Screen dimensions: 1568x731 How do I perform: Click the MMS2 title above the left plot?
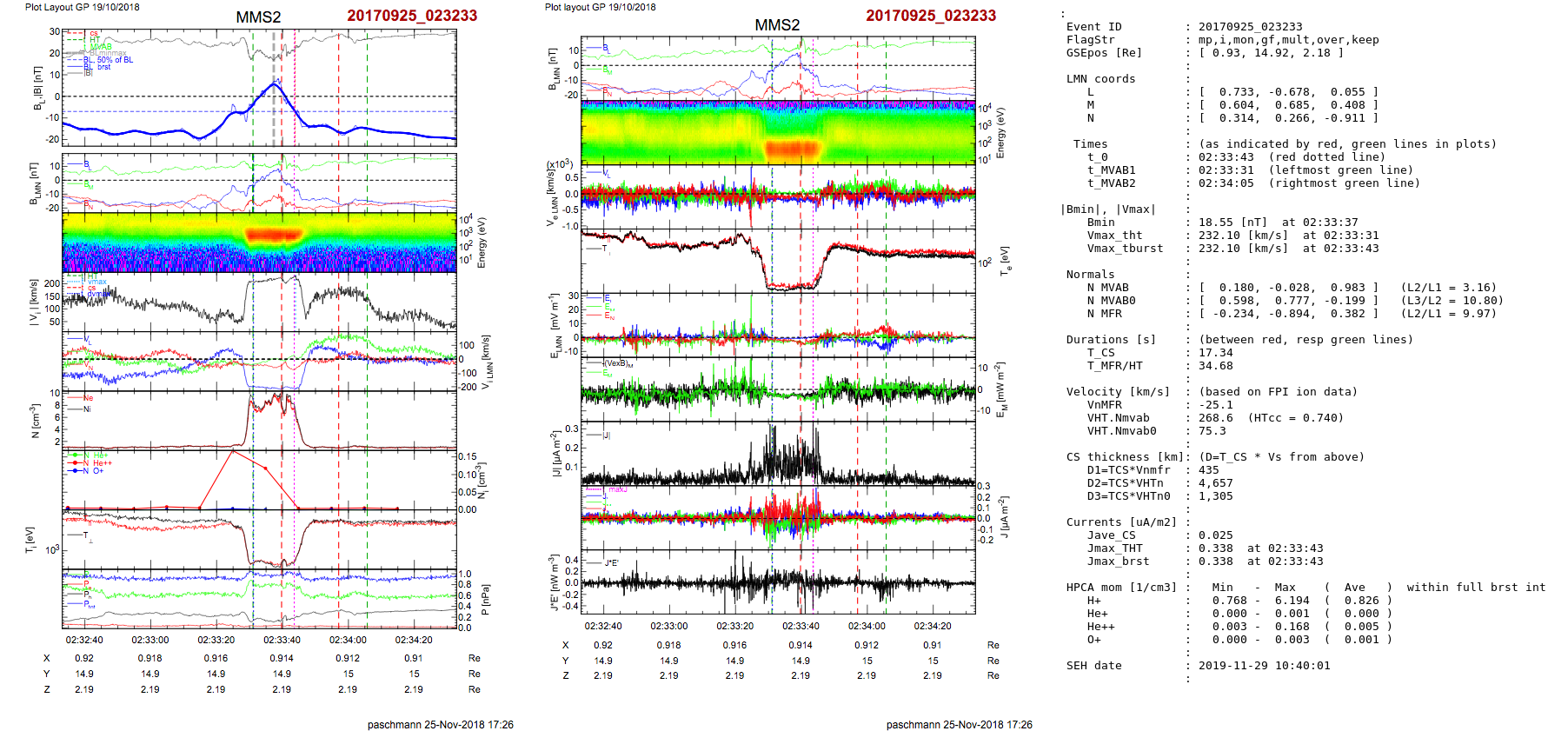(258, 17)
